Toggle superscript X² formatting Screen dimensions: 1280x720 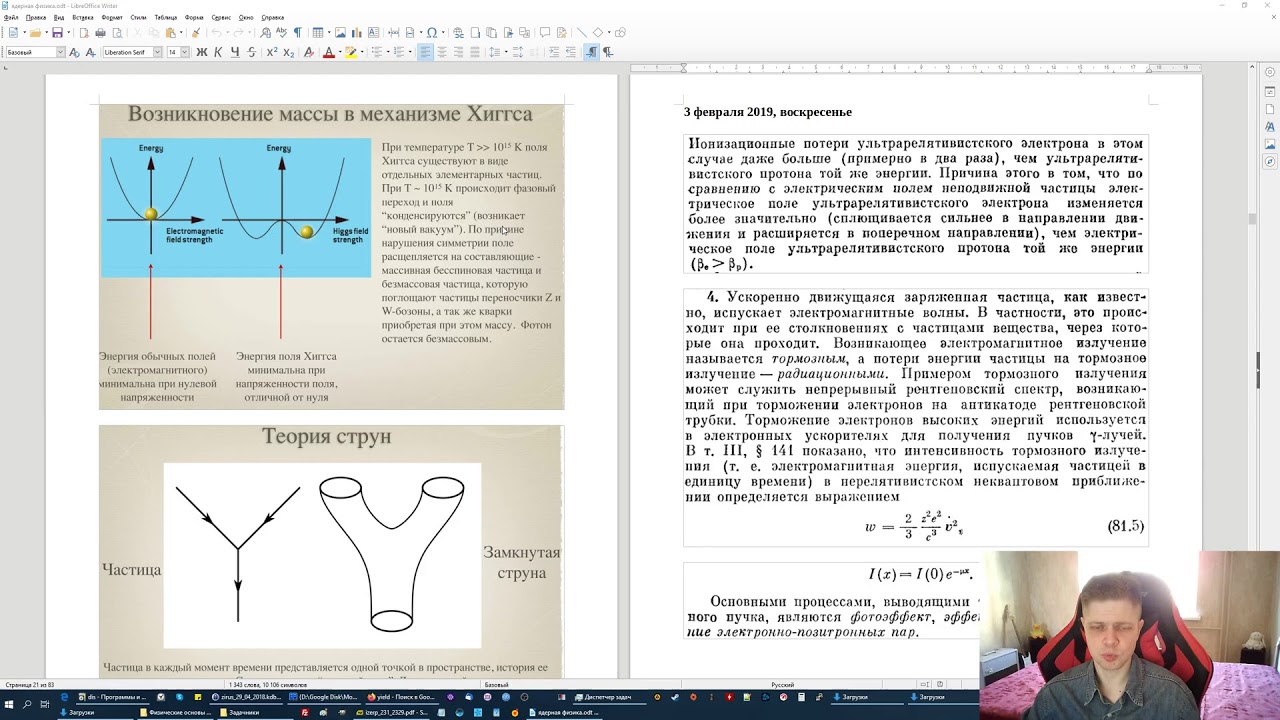pos(272,52)
